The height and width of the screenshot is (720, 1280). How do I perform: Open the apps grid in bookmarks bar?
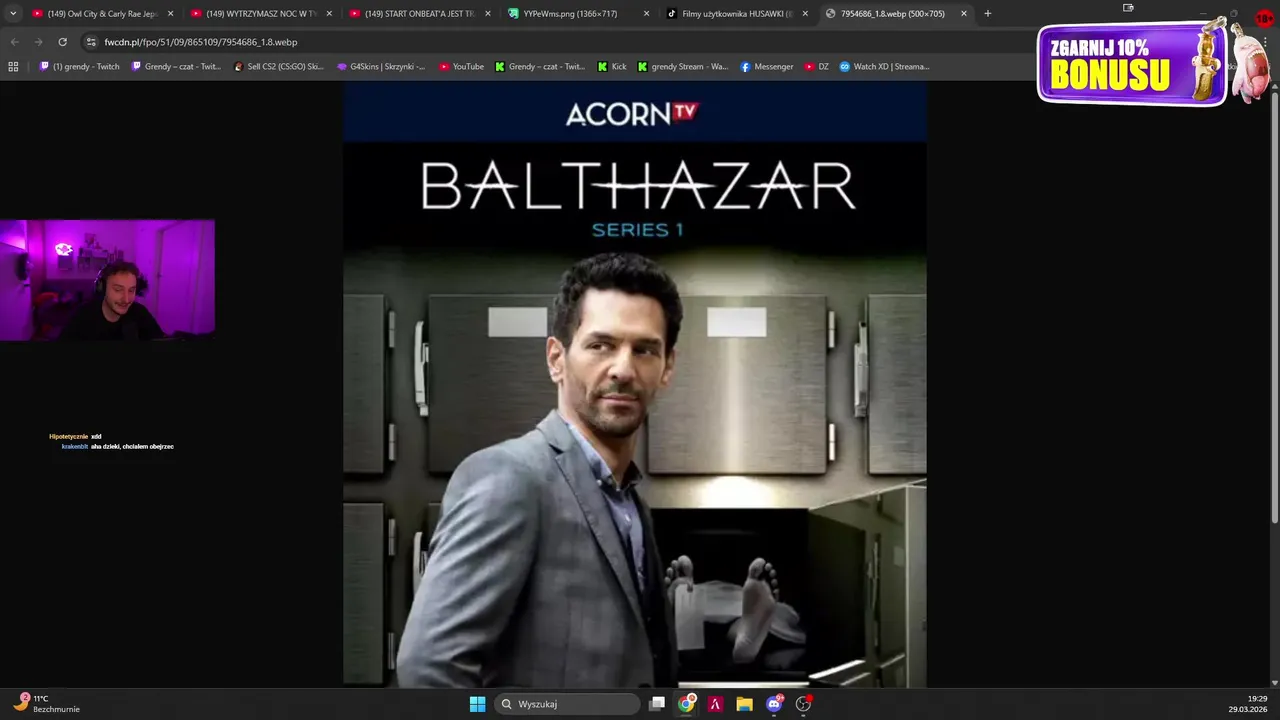tap(13, 67)
